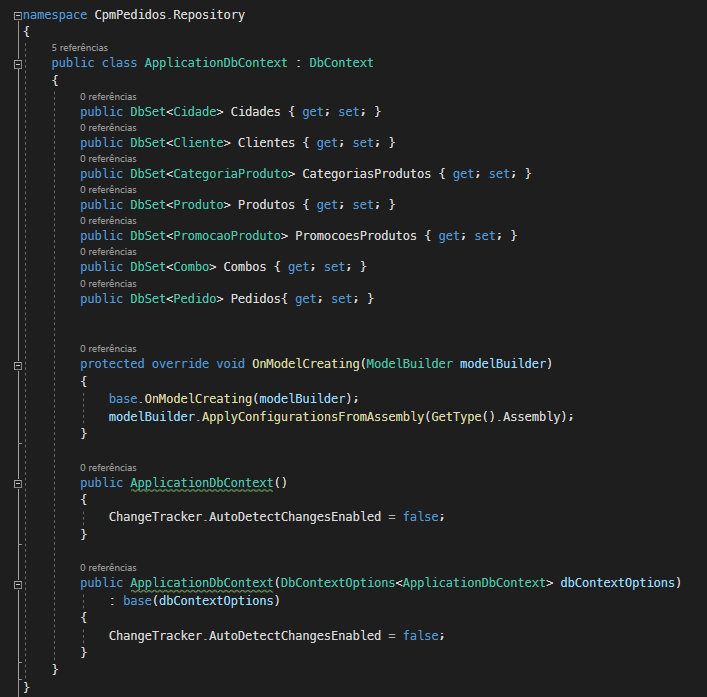Image resolution: width=707 pixels, height=697 pixels.
Task: Click ApplyConfigurationsFromAssembly method call
Action: 313,417
